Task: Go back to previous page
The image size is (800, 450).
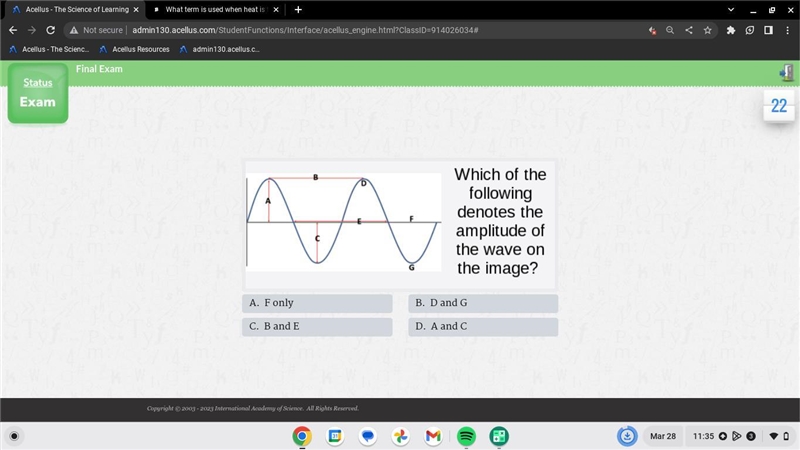Action: coord(13,30)
